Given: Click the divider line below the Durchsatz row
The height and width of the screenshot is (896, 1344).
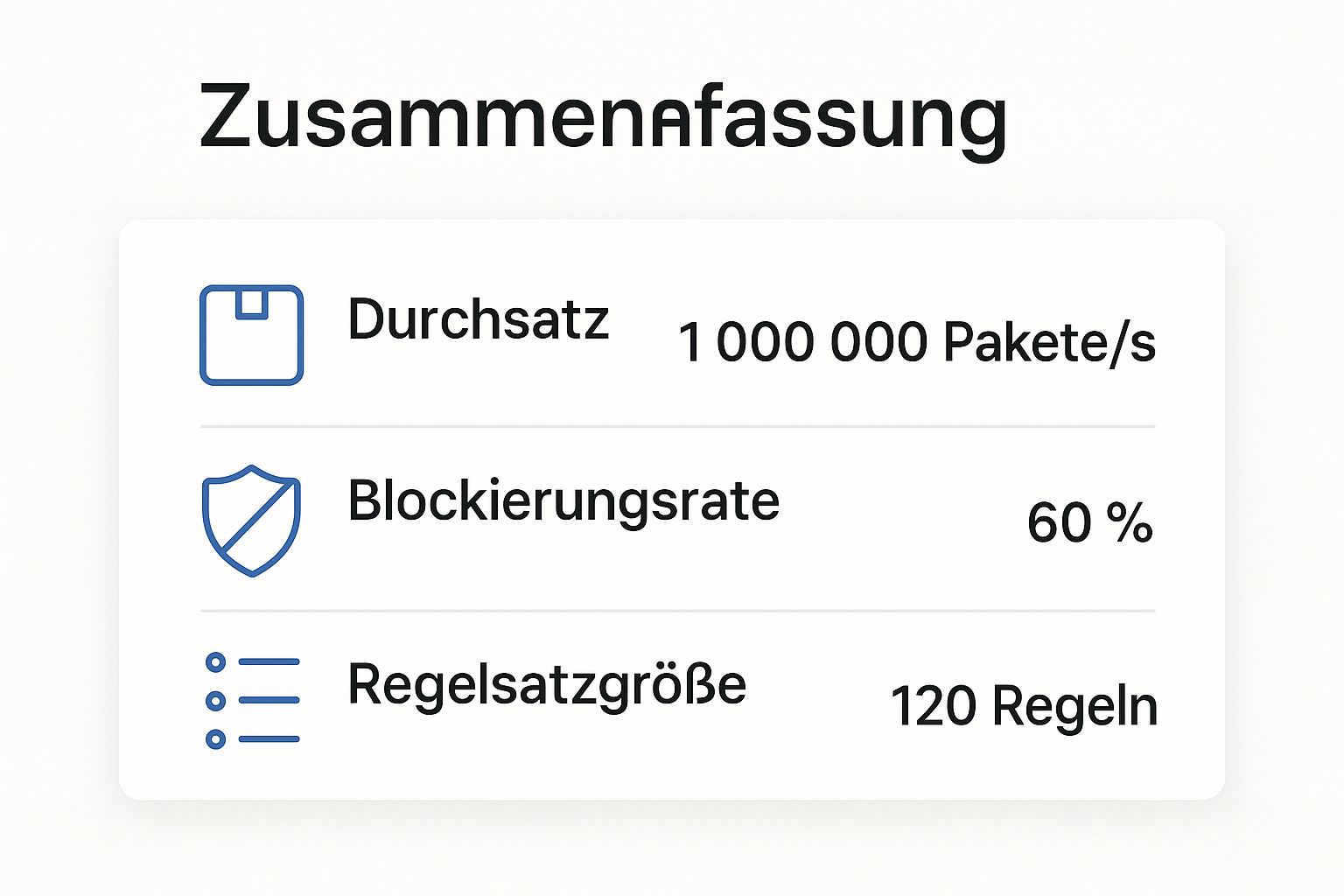Looking at the screenshot, I should [x=678, y=427].
